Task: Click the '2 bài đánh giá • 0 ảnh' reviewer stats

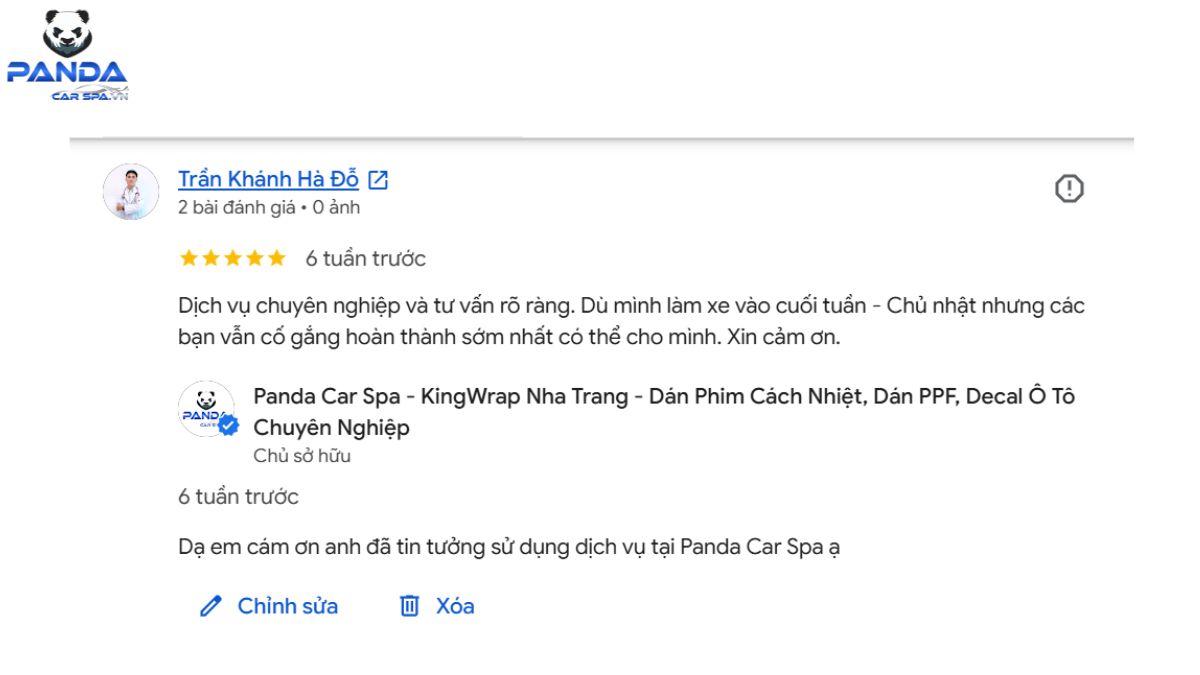Action: [269, 208]
